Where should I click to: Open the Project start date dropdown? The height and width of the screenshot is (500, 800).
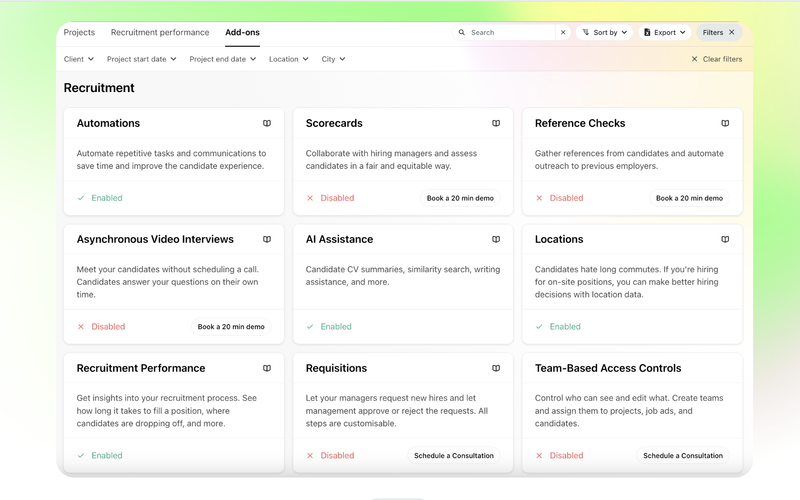(x=141, y=59)
